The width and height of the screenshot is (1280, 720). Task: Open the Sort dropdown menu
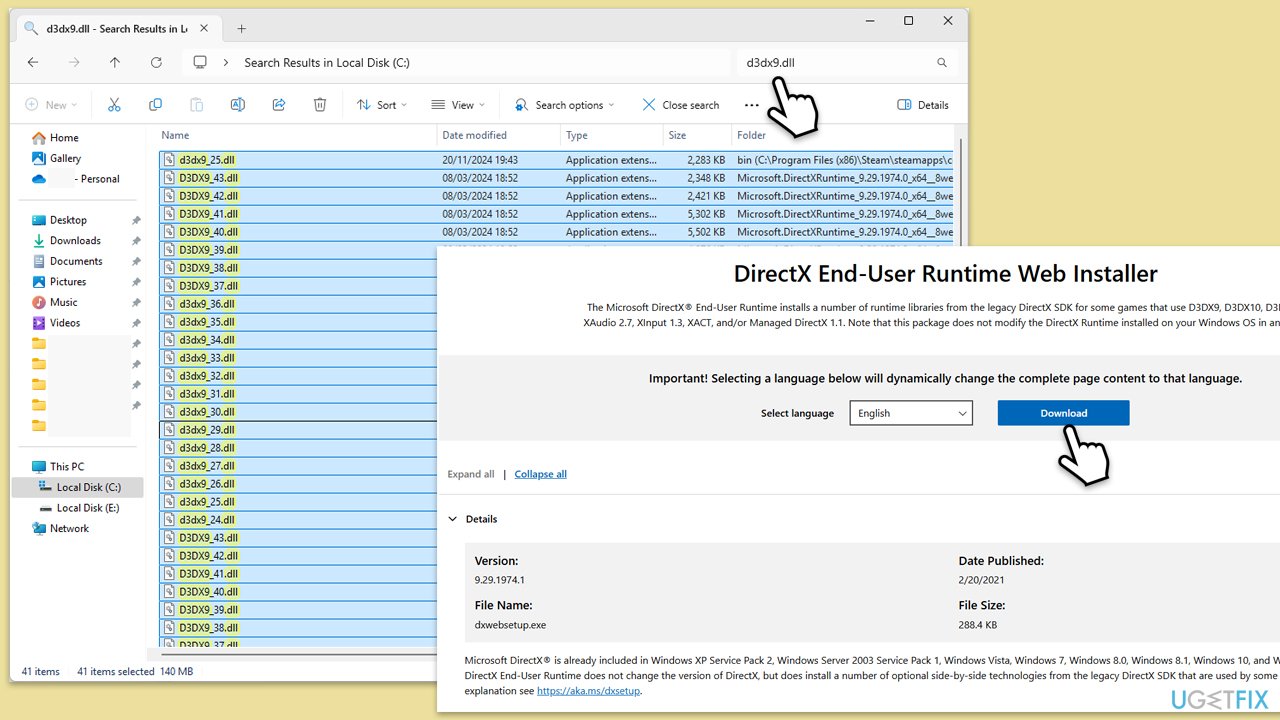[x=381, y=105]
